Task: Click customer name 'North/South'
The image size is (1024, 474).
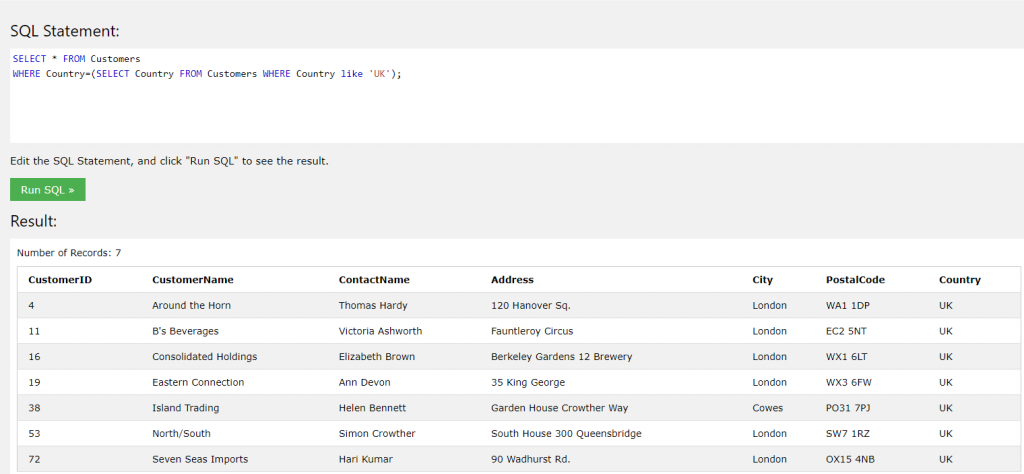Action: (x=182, y=434)
